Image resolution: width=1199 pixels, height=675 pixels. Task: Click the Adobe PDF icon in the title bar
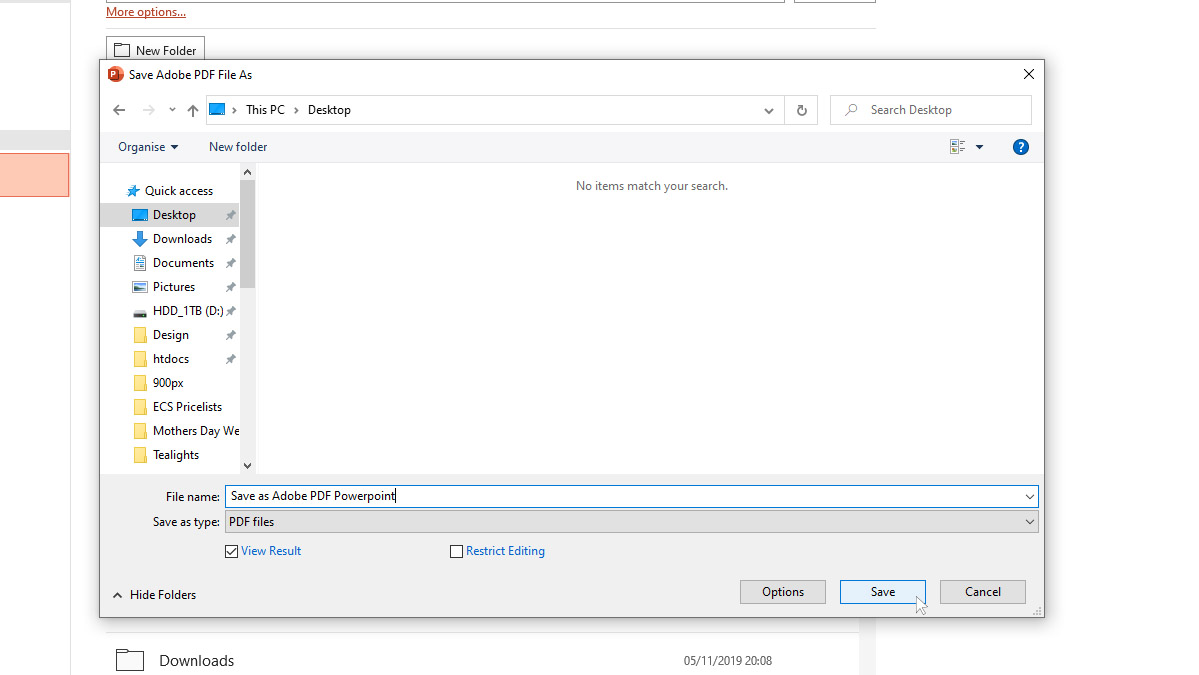[x=115, y=74]
